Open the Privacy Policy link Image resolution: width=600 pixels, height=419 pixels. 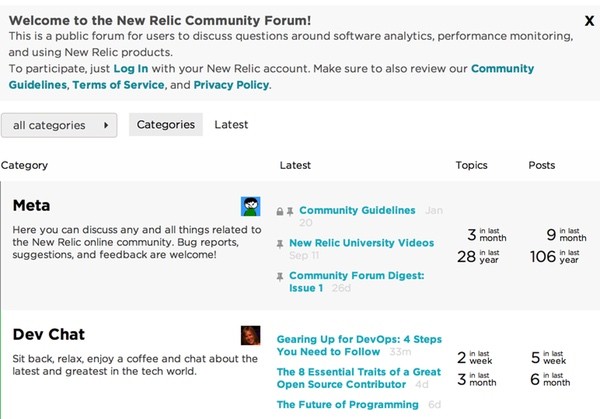[x=231, y=85]
